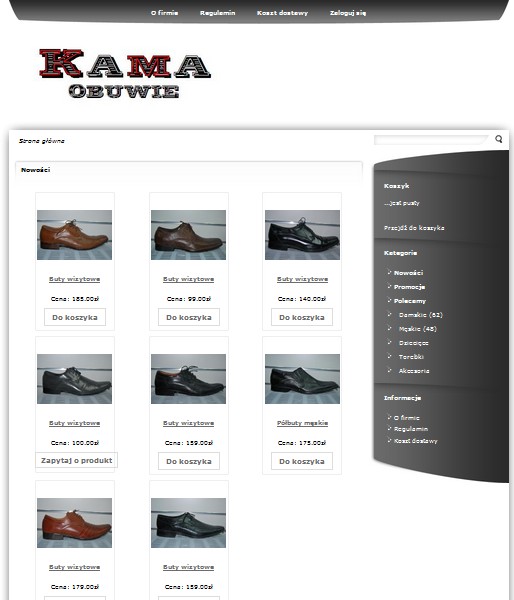Open the "Torebki" category
Viewport: 514px width, 600px height.
click(411, 357)
